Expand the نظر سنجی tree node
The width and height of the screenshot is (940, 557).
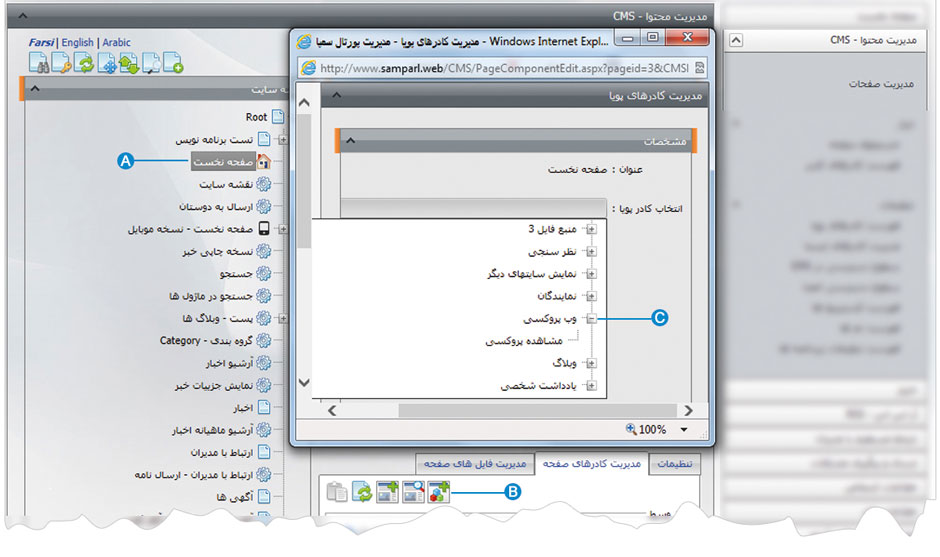(591, 251)
